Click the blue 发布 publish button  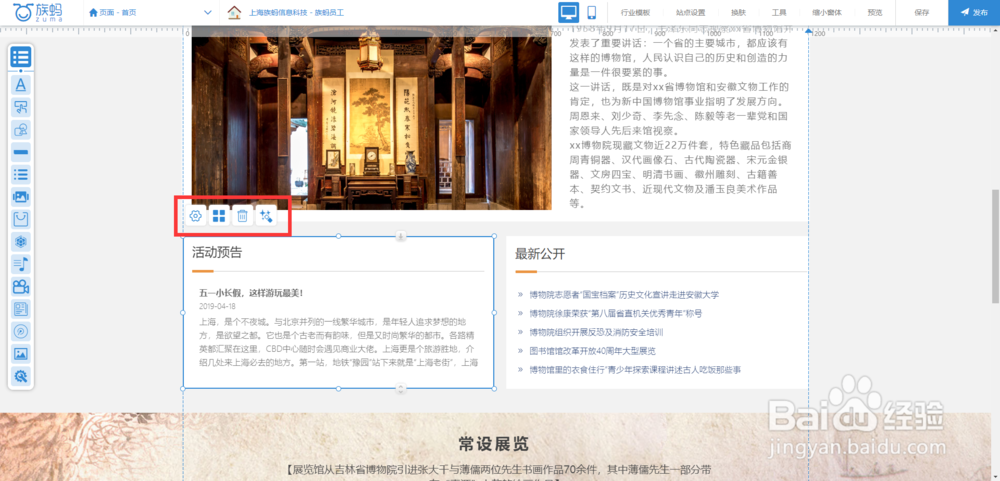pyautogui.click(x=974, y=12)
